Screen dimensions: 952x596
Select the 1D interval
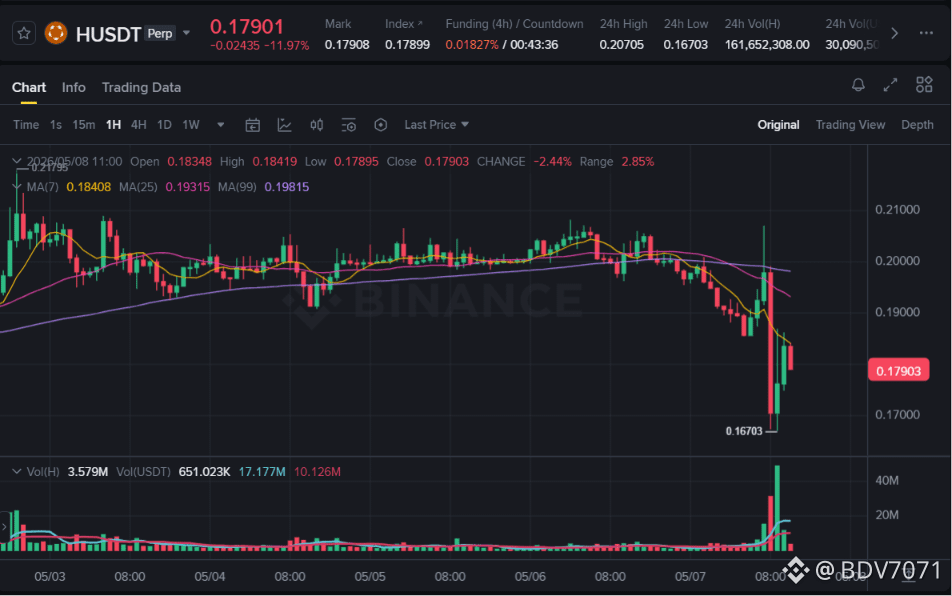164,125
